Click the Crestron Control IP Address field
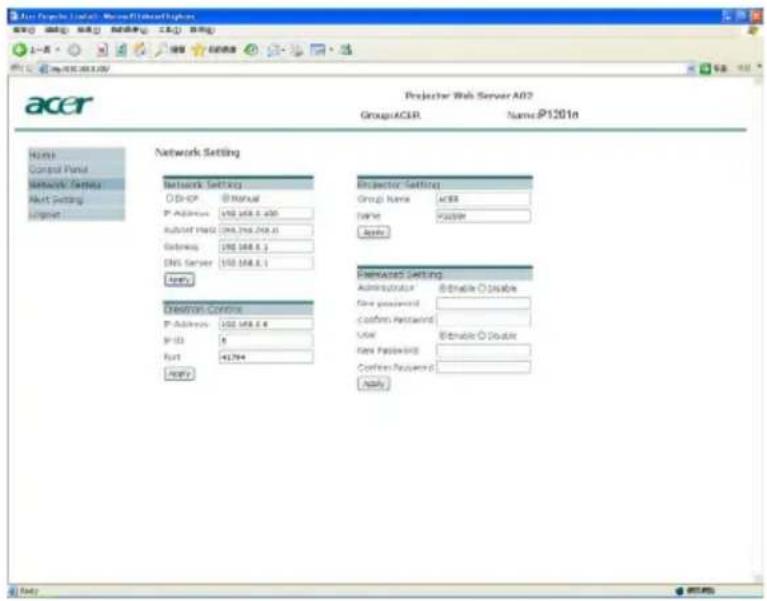767x601 pixels. click(x=266, y=324)
